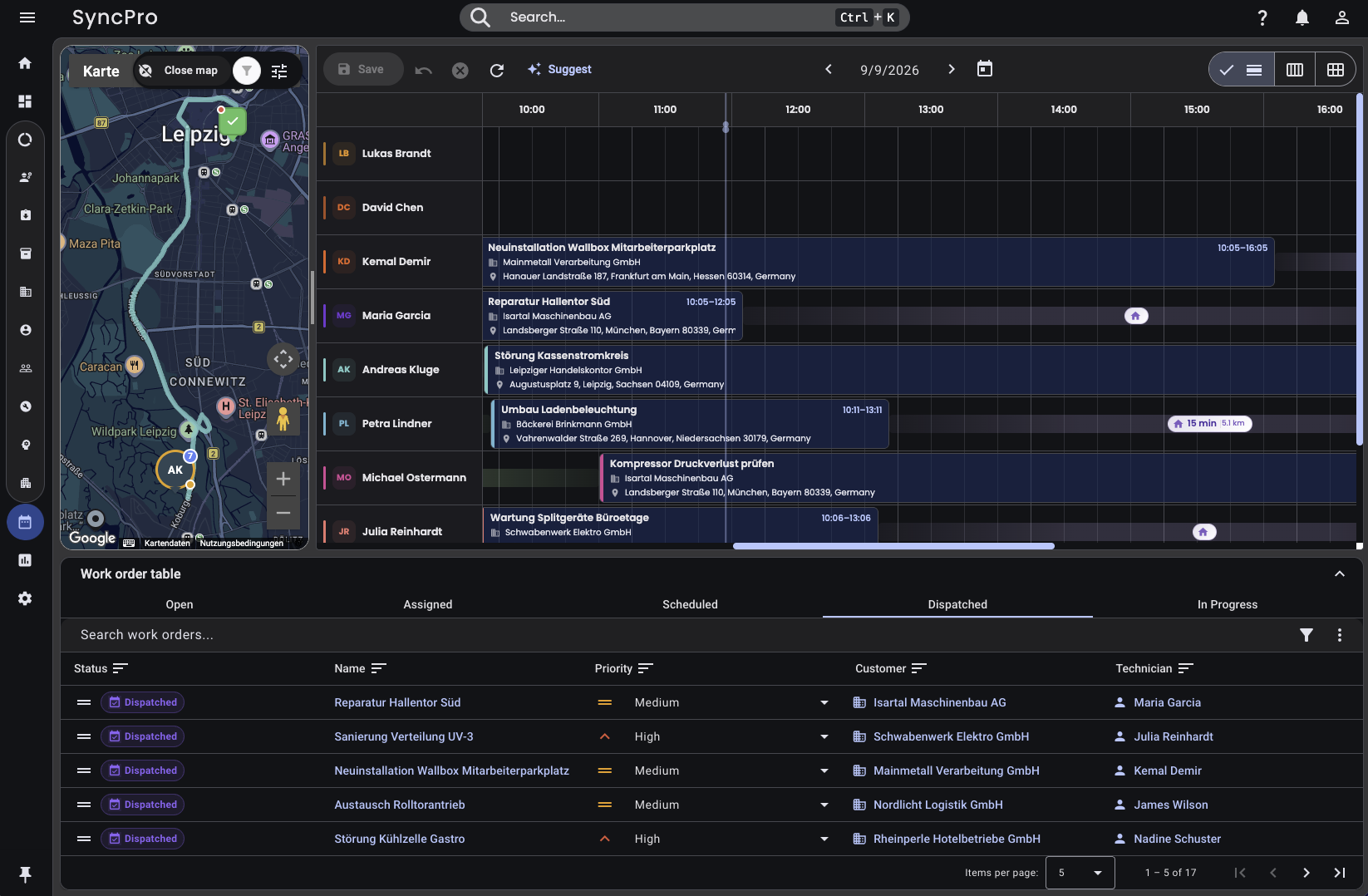The height and width of the screenshot is (896, 1368).
Task: Open priority dropdown for Neuinstallation Wallbox Mitarbeiterparkplatz row
Action: click(x=824, y=771)
